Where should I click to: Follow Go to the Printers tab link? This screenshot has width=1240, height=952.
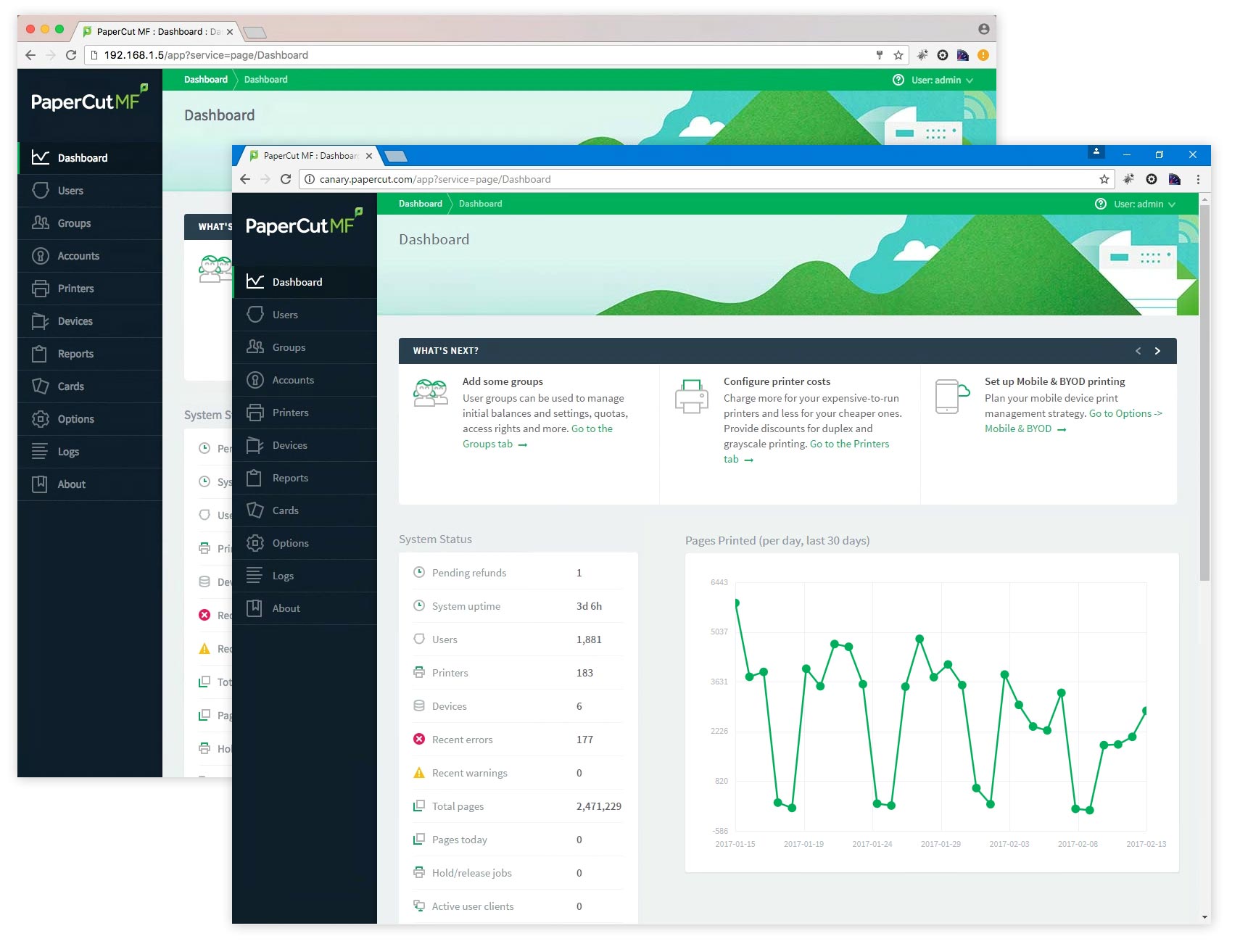click(806, 452)
